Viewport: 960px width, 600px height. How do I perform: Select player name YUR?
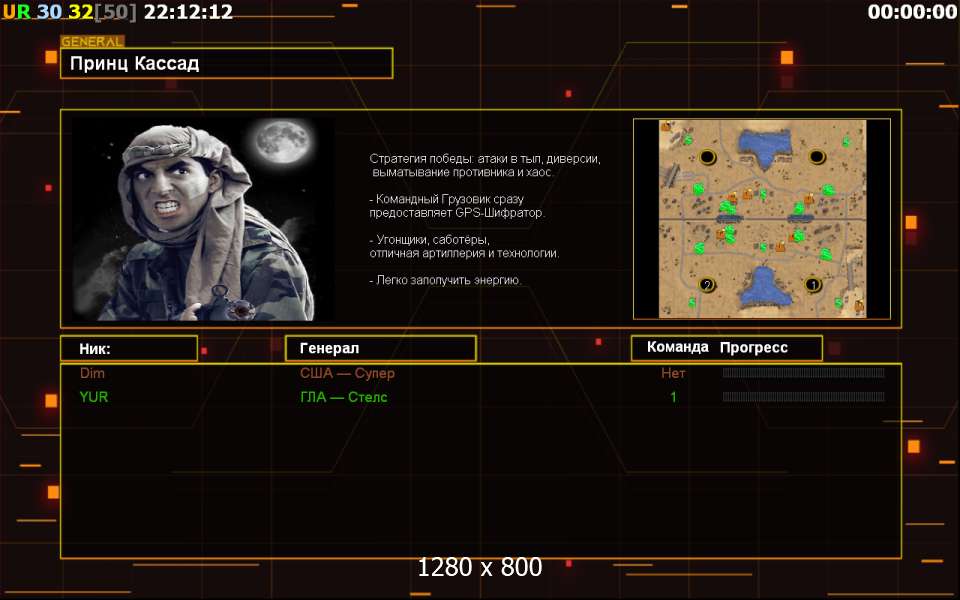[x=94, y=397]
